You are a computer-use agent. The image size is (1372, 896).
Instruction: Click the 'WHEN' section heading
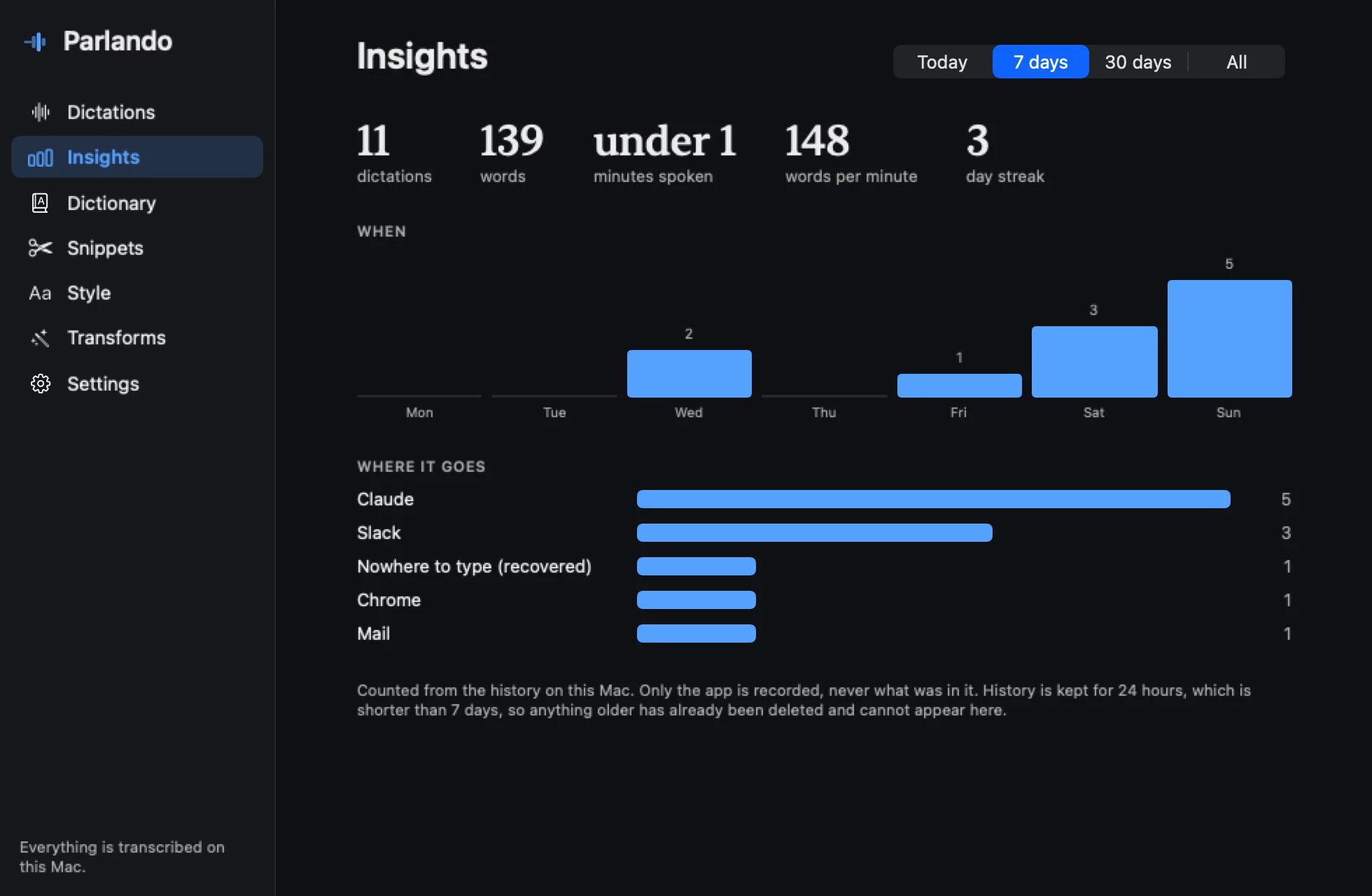[x=381, y=232]
